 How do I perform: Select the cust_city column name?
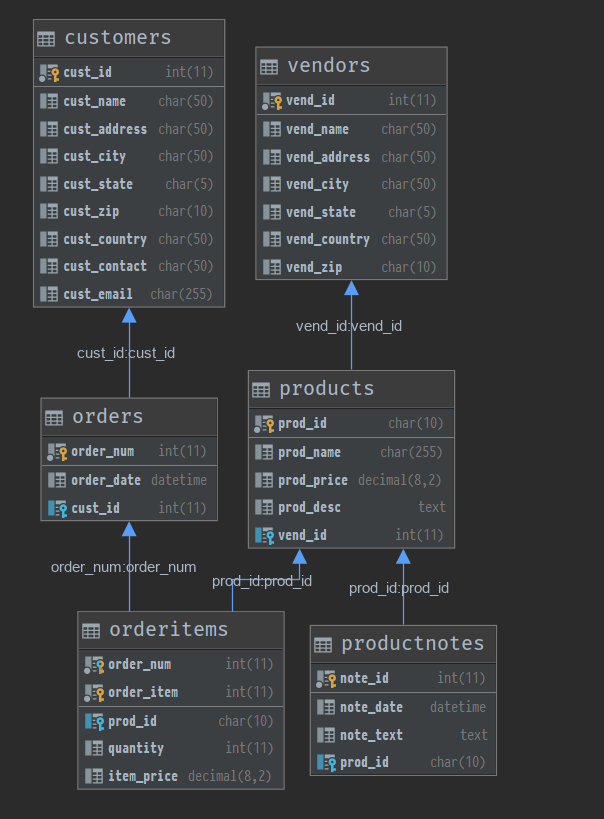pos(95,157)
